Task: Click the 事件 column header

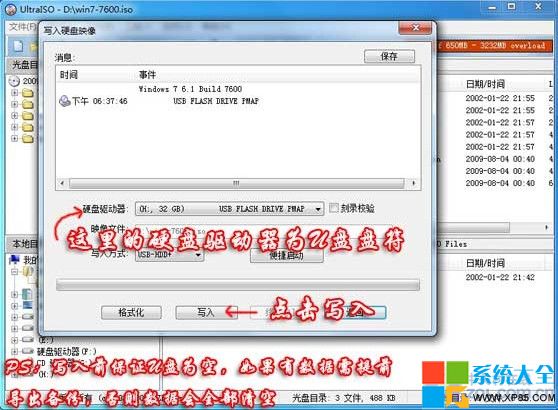Action: (147, 75)
